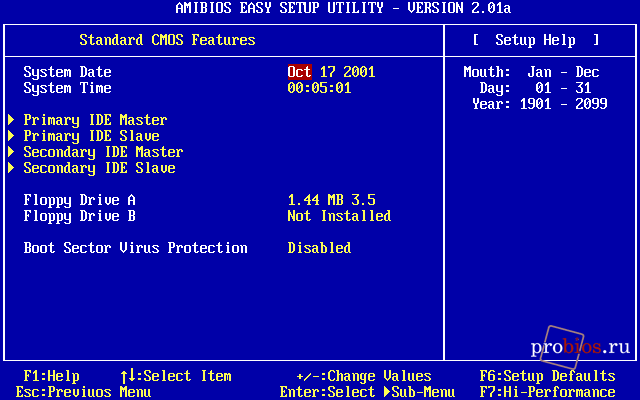This screenshot has height=400, width=640.
Task: Open the Secondary IDE Master sub-menu
Action: 103,153
